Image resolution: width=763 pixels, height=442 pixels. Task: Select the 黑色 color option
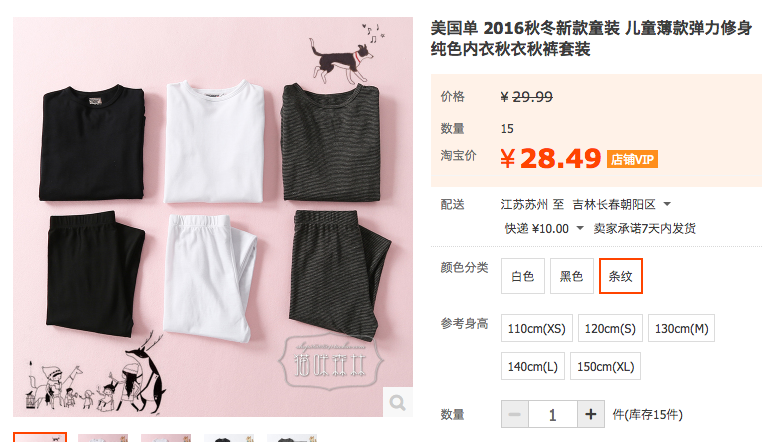tap(572, 276)
